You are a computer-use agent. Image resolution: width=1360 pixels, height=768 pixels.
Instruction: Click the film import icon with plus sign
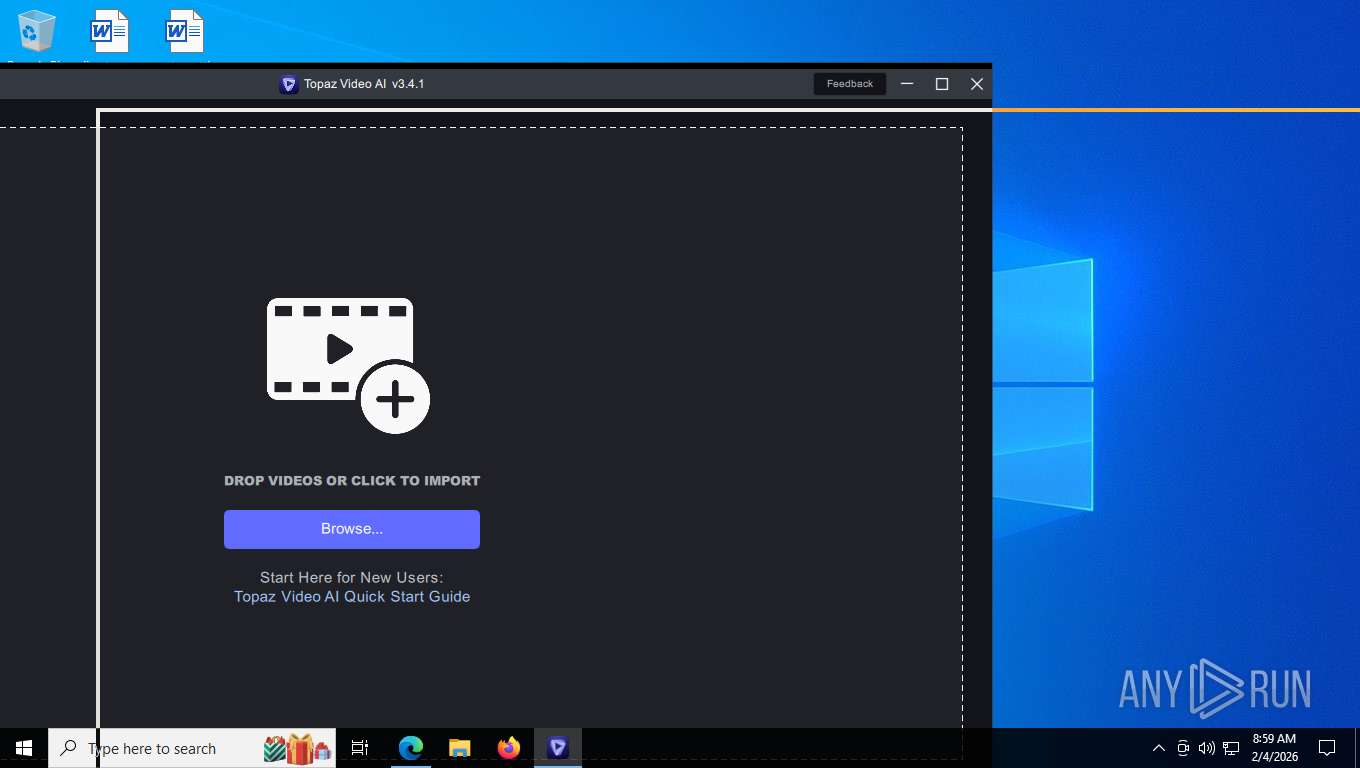pyautogui.click(x=349, y=366)
